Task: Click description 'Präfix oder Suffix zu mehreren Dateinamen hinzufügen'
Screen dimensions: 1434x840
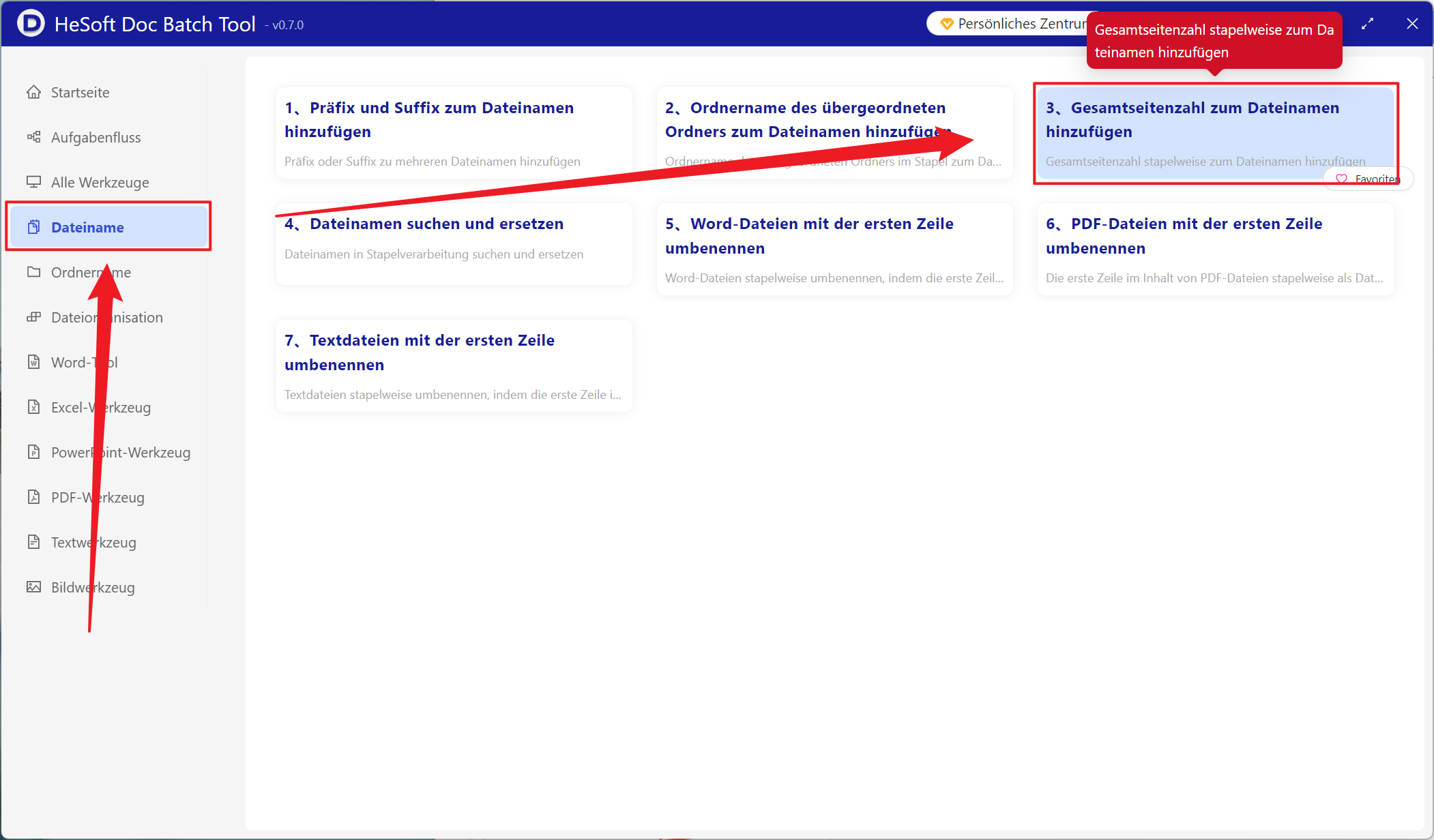Action: pyautogui.click(x=433, y=162)
